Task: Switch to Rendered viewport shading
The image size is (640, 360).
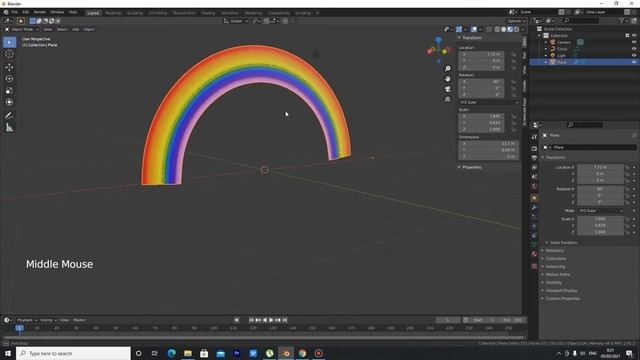Action: (x=517, y=29)
